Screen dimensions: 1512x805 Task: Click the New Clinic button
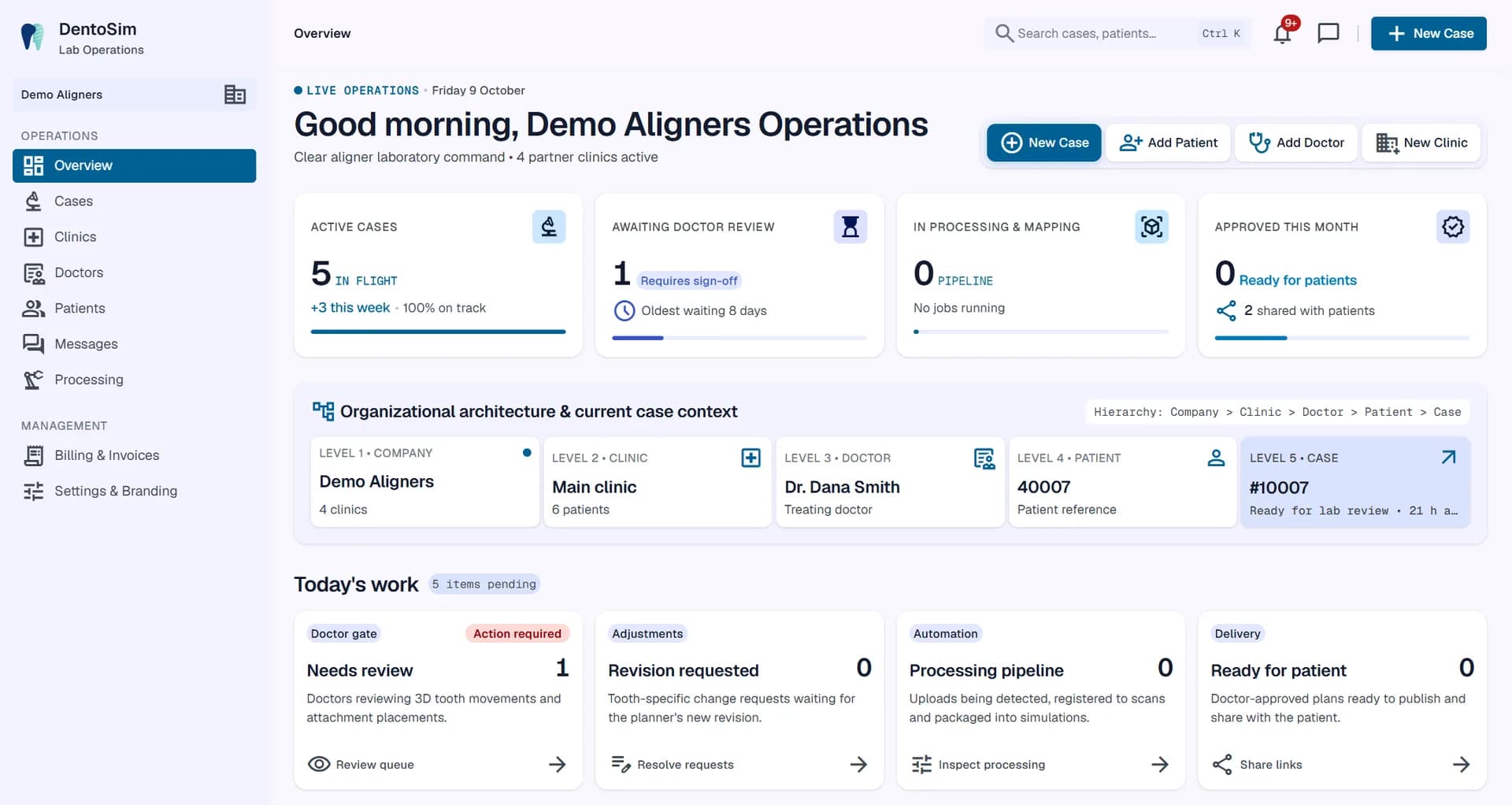click(1421, 143)
